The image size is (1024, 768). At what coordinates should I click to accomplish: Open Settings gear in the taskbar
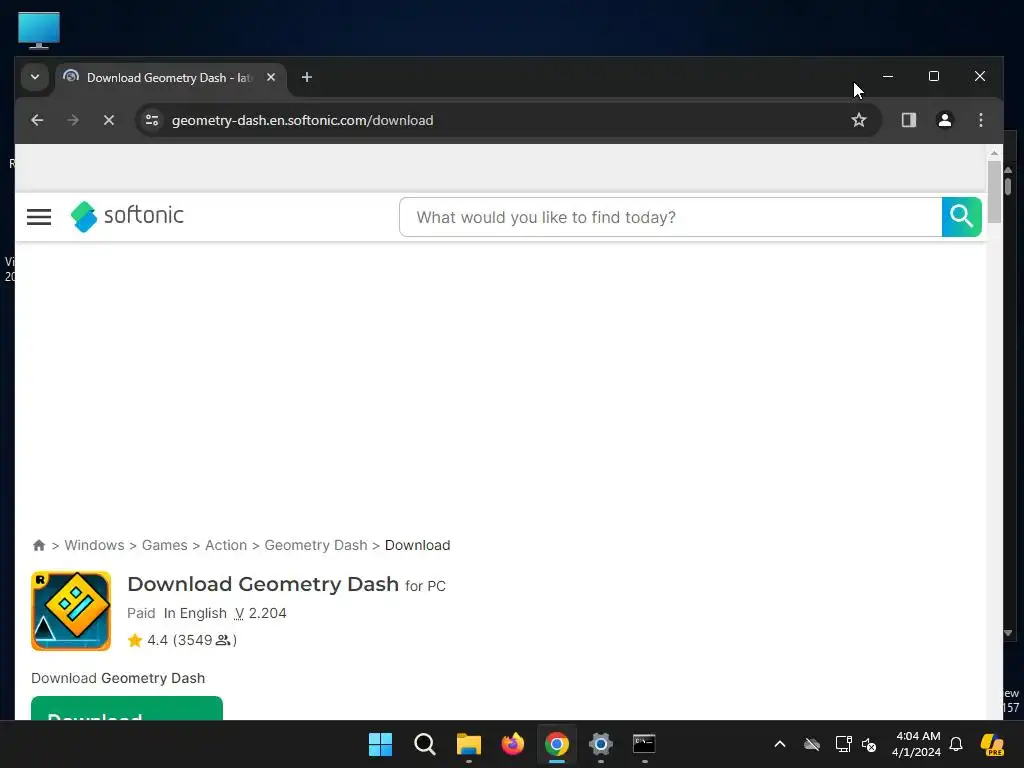tap(600, 744)
